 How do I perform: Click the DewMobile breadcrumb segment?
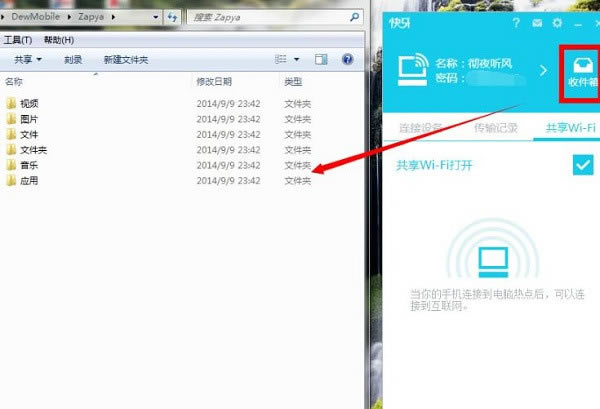36,17
